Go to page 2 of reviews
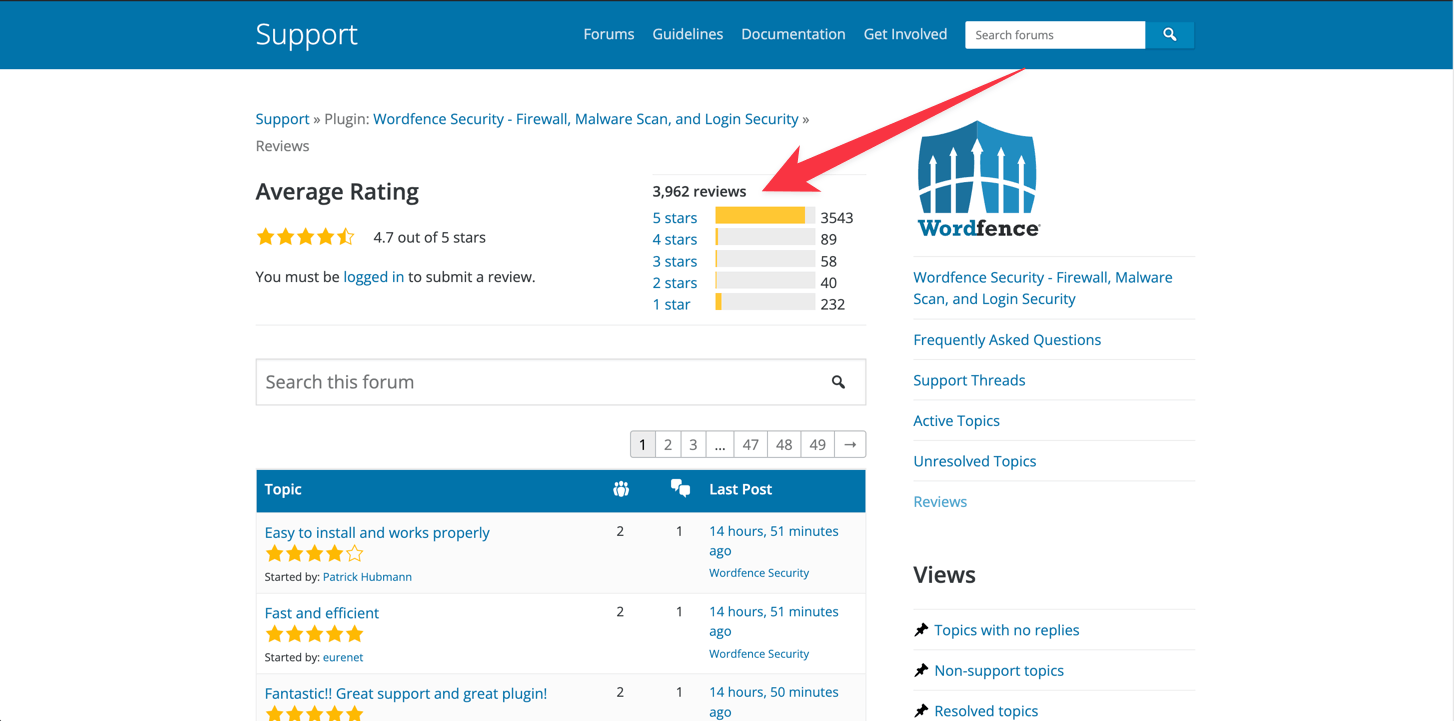This screenshot has height=721, width=1454. pyautogui.click(x=668, y=445)
